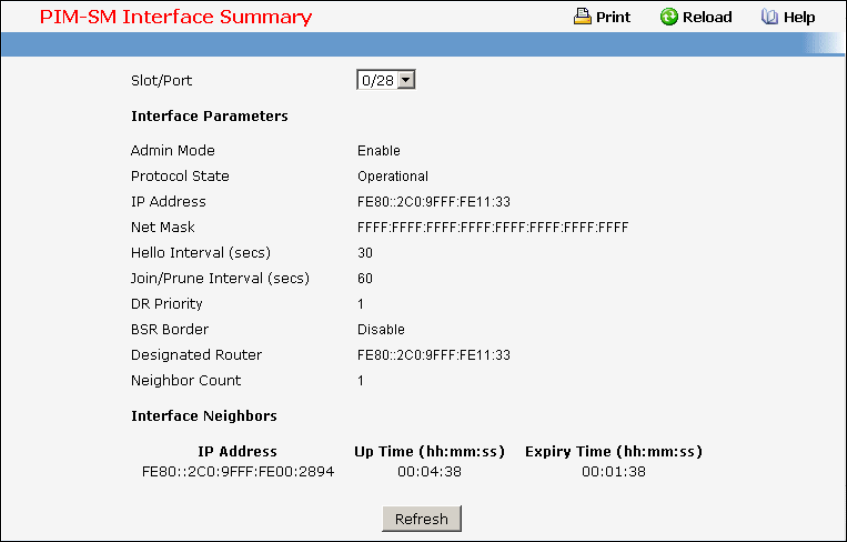The width and height of the screenshot is (847, 542).
Task: Click the Net Mask value
Action: point(492,227)
